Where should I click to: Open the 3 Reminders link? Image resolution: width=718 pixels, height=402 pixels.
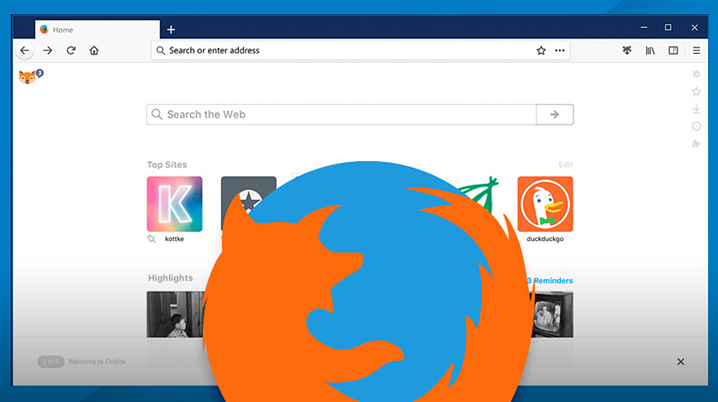click(x=550, y=281)
